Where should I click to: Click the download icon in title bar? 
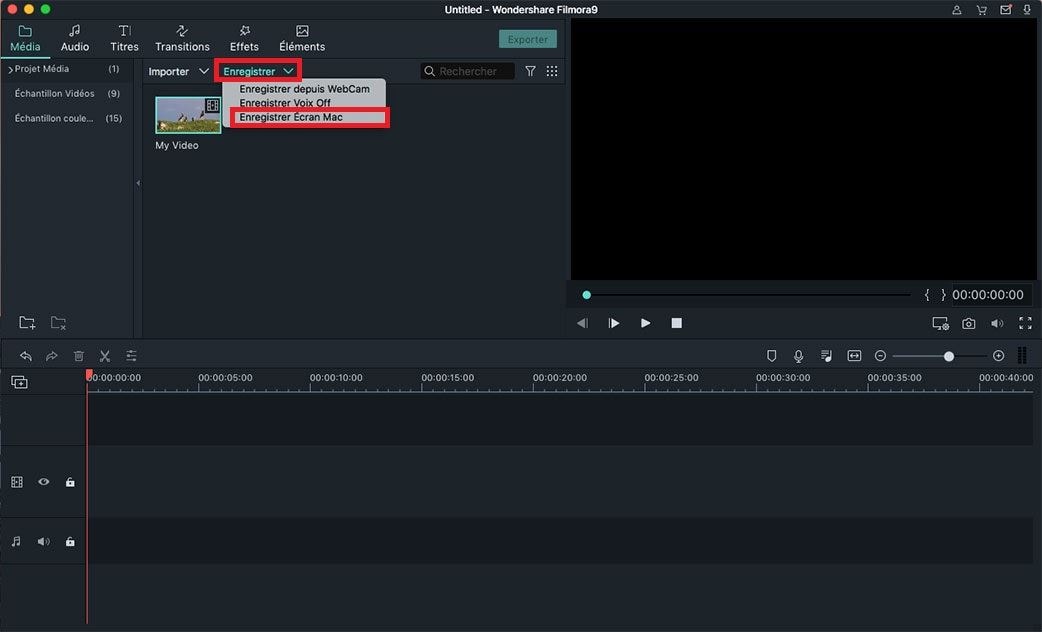click(1027, 9)
